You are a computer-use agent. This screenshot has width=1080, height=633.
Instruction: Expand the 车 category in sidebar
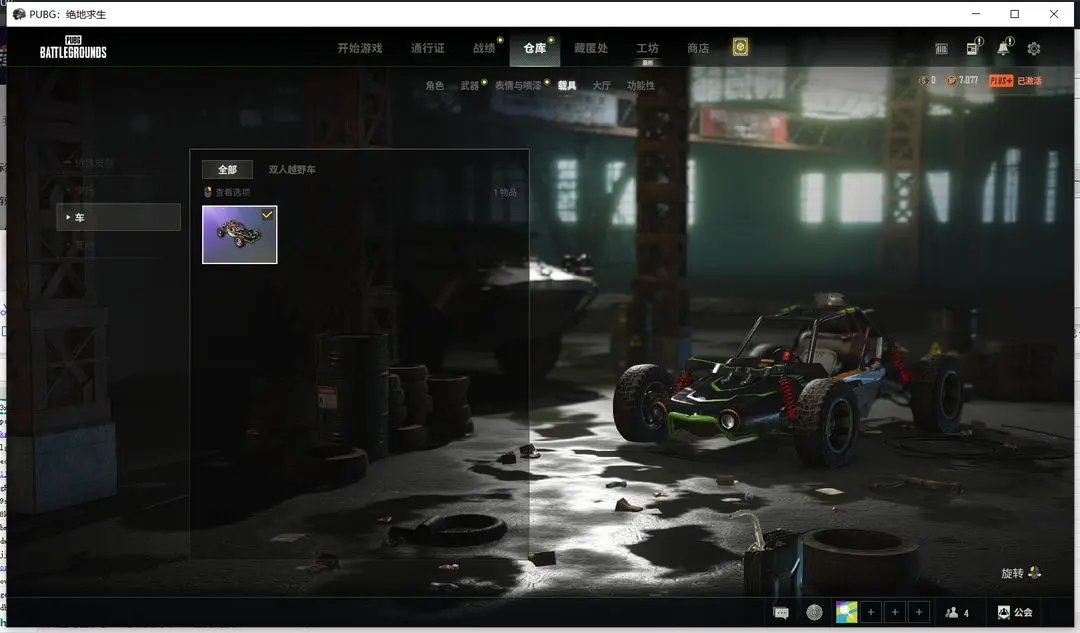click(x=118, y=217)
